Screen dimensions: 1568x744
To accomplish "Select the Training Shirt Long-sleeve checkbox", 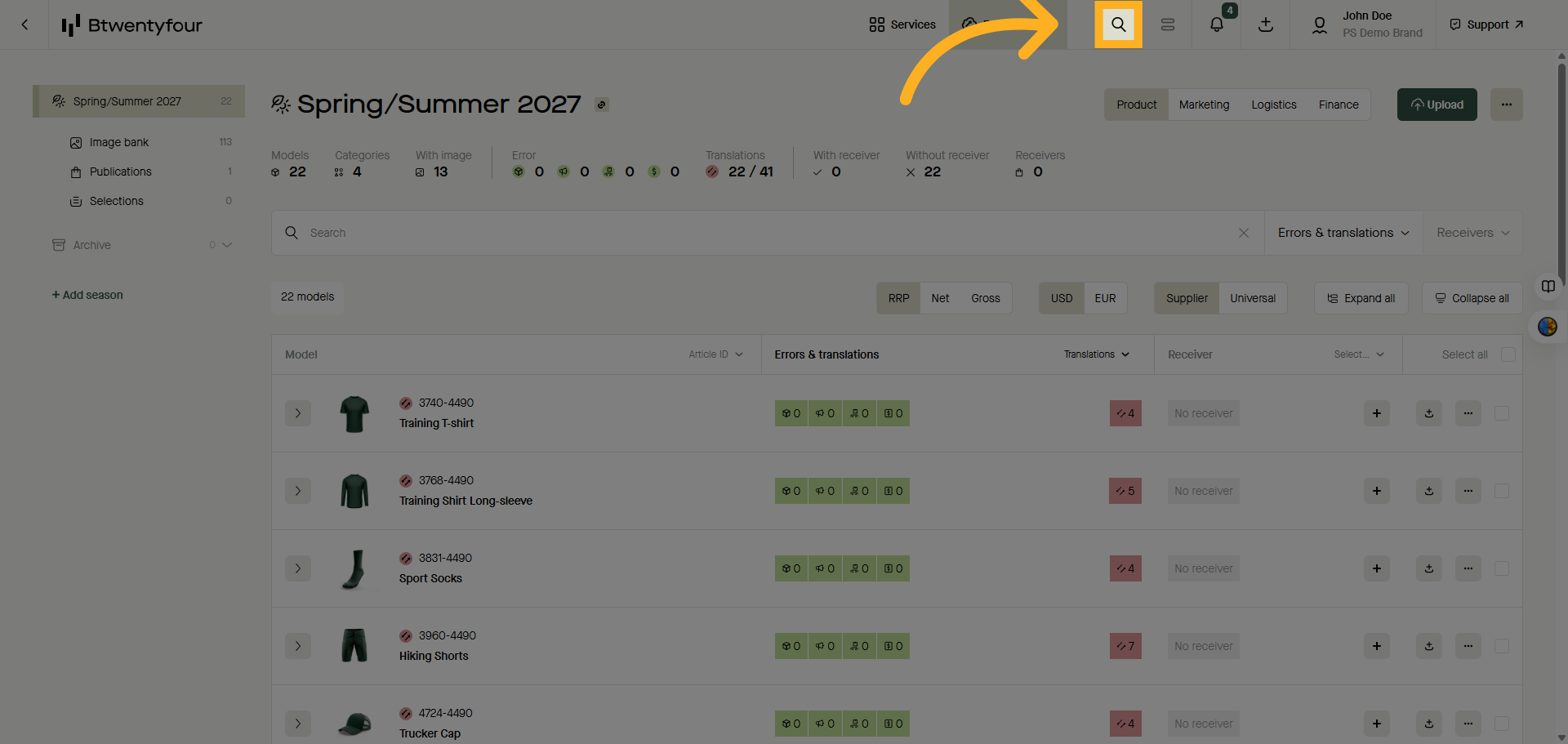I will pos(1502,491).
